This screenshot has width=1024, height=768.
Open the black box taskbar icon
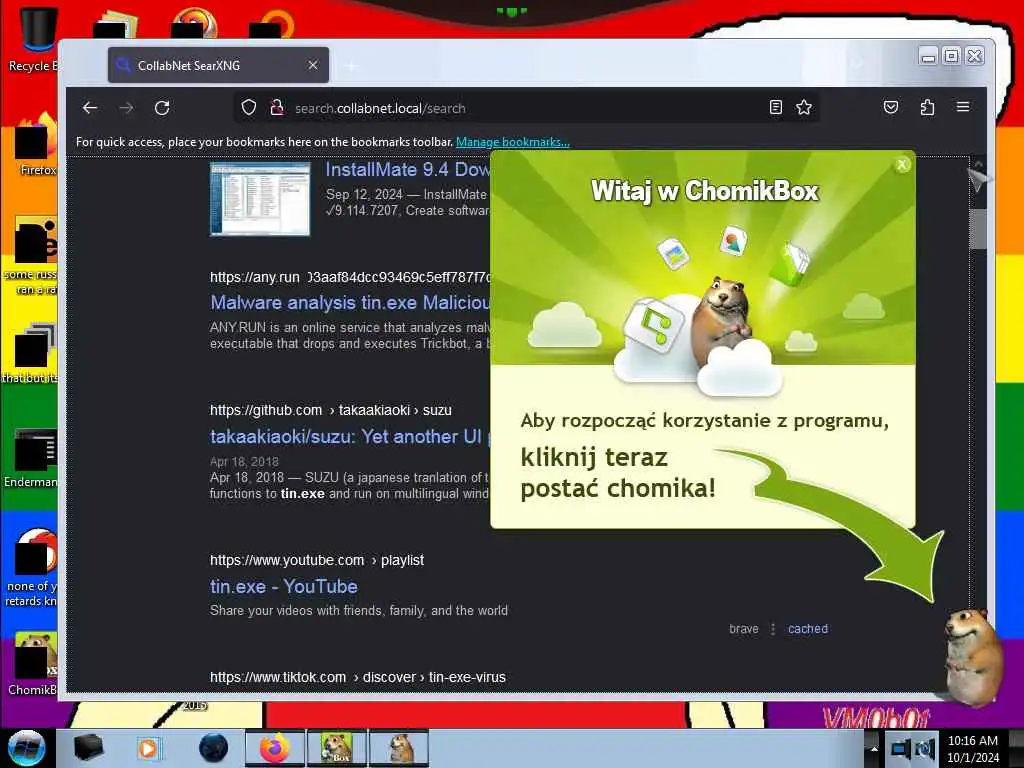(x=88, y=748)
